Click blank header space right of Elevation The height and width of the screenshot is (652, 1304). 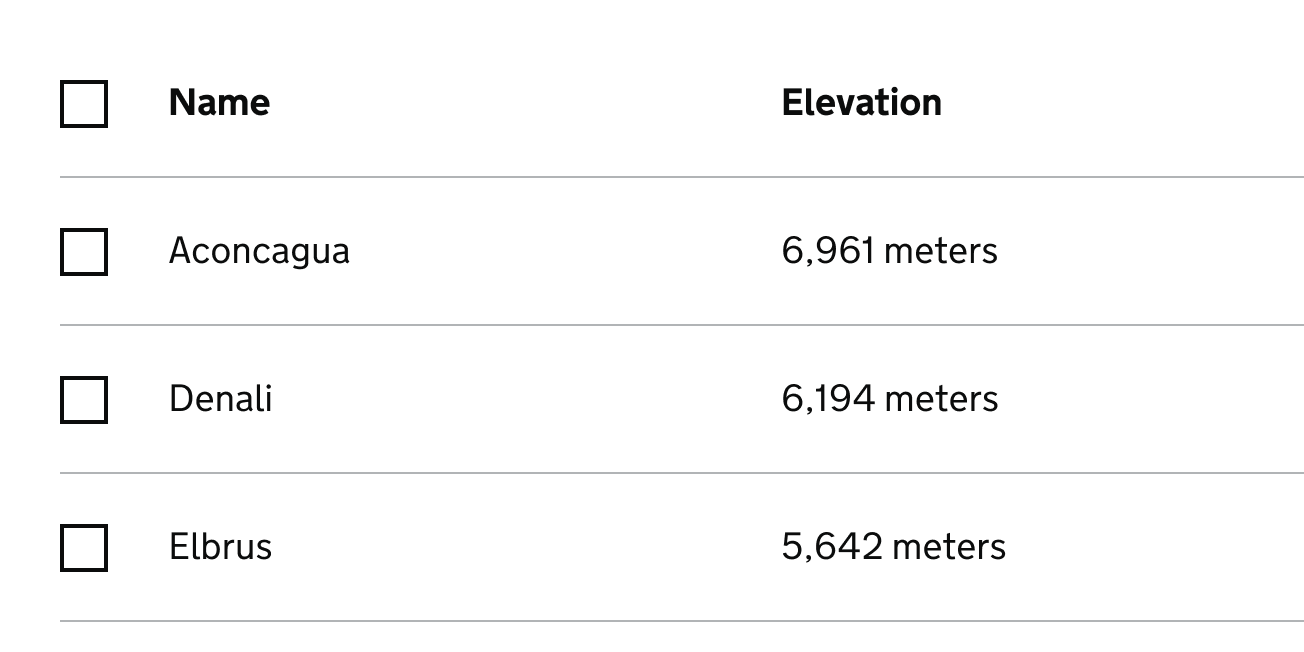click(1123, 103)
